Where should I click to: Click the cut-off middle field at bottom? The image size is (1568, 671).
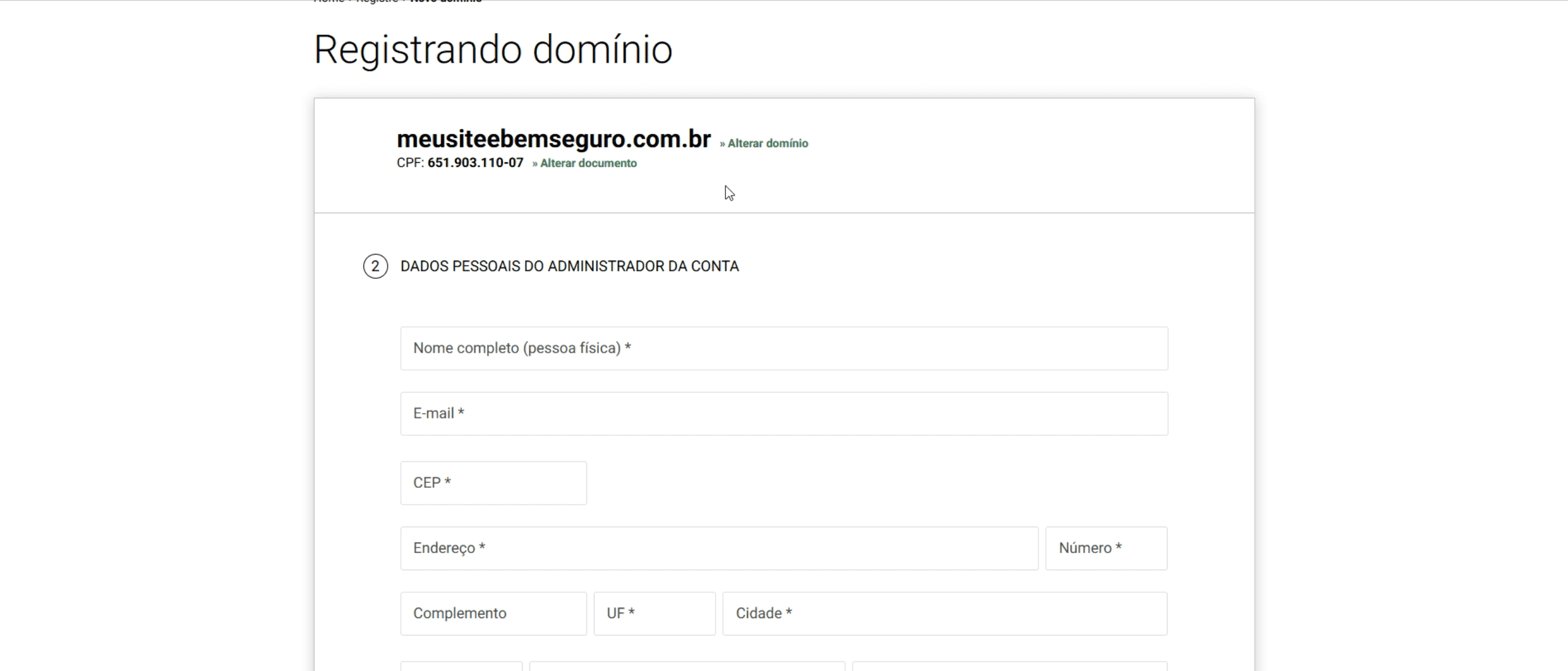(687, 666)
